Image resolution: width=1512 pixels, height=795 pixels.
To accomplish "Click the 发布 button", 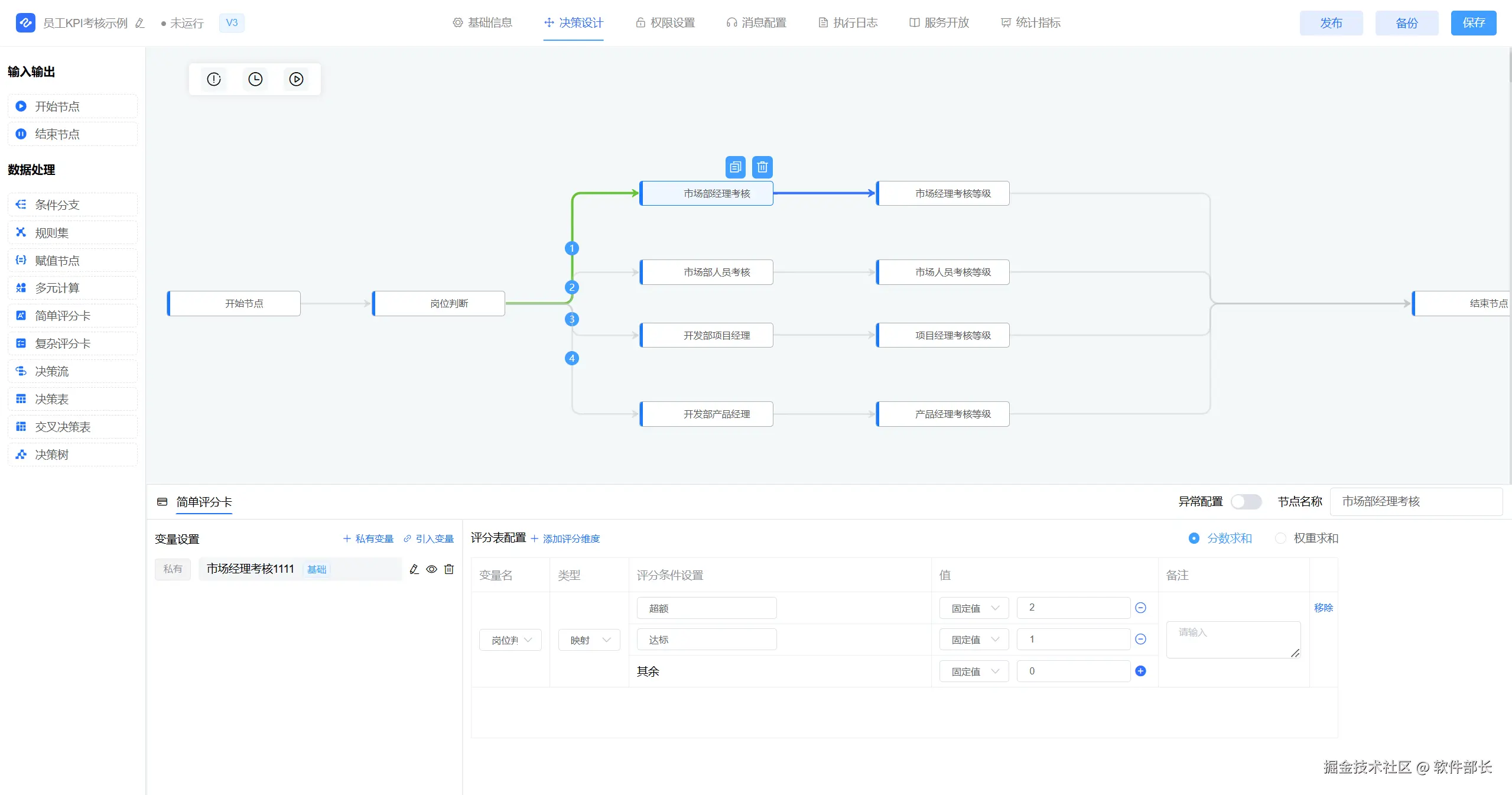I will coord(1331,23).
